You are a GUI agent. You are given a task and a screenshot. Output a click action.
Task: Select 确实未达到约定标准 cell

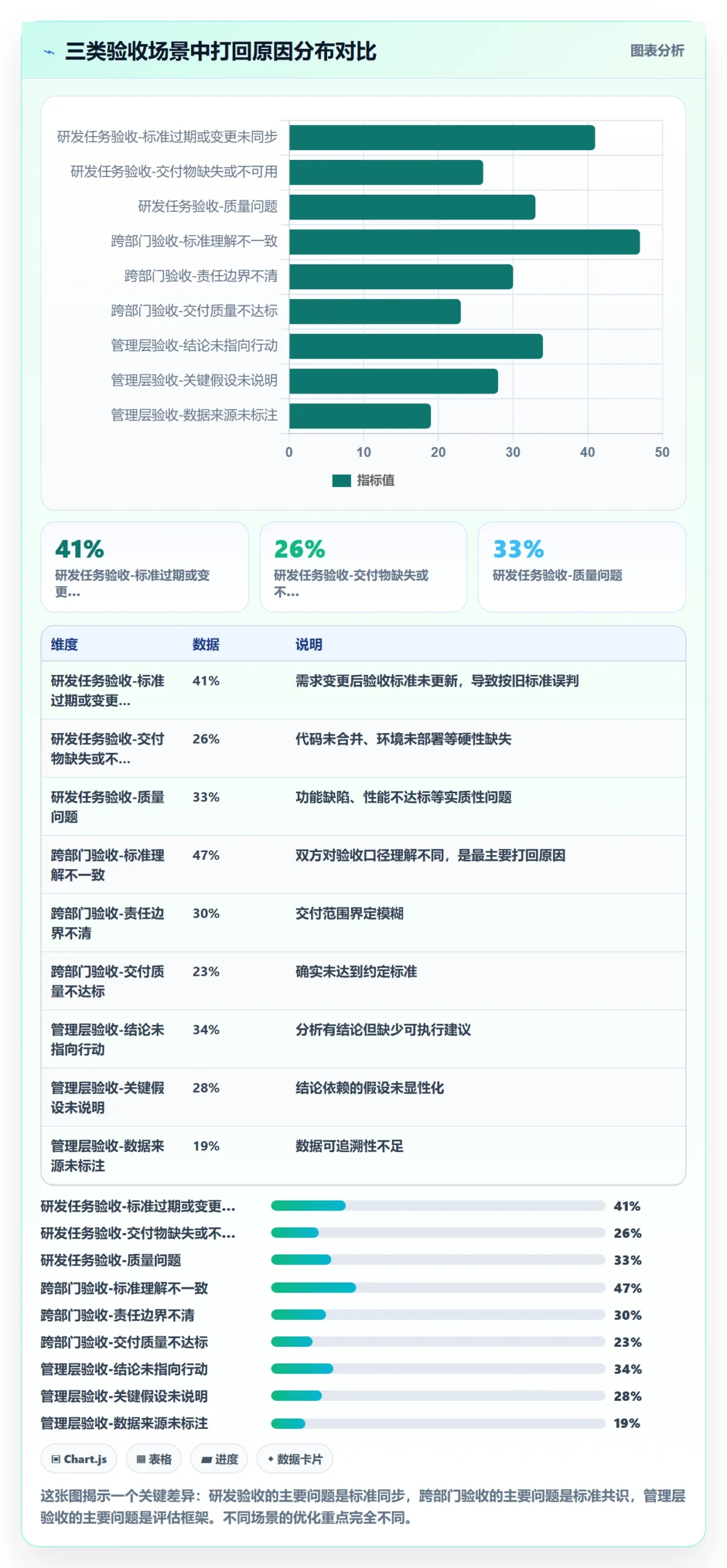[x=356, y=972]
